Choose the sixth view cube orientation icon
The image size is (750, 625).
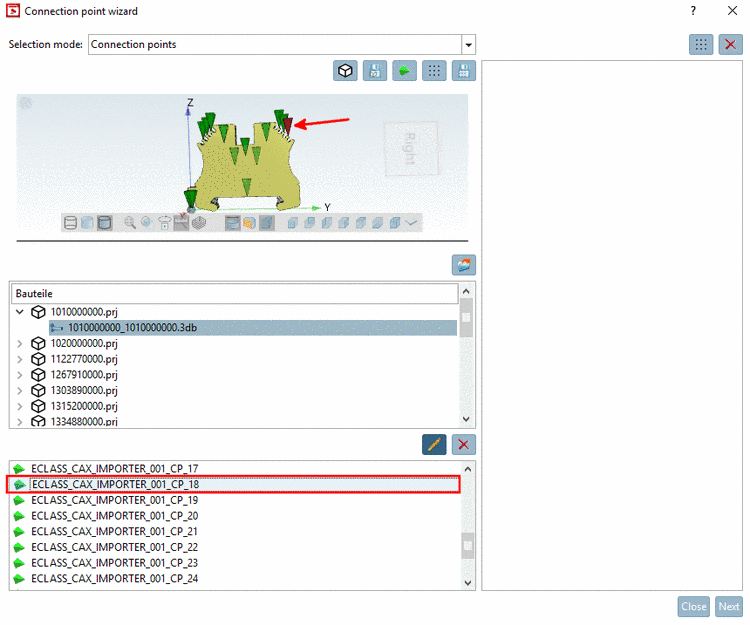point(378,223)
